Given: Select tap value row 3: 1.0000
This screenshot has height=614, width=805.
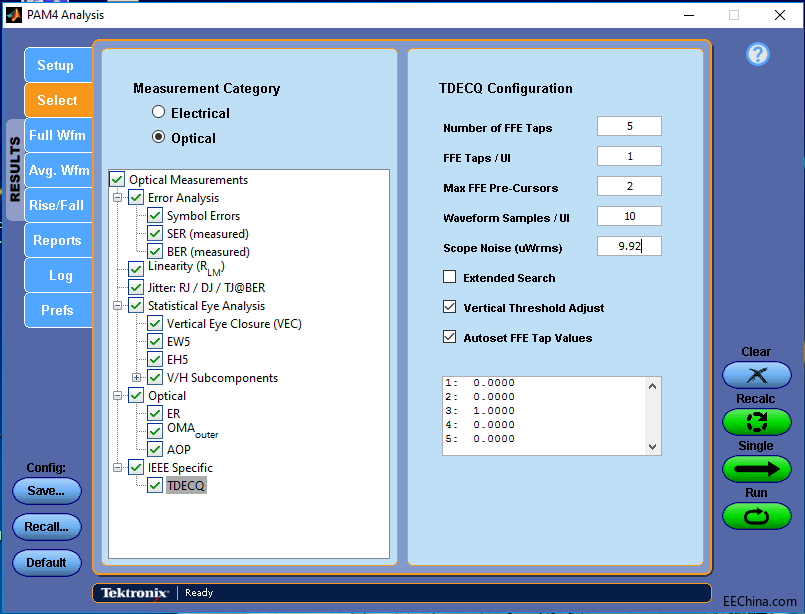Looking at the screenshot, I should point(480,411).
